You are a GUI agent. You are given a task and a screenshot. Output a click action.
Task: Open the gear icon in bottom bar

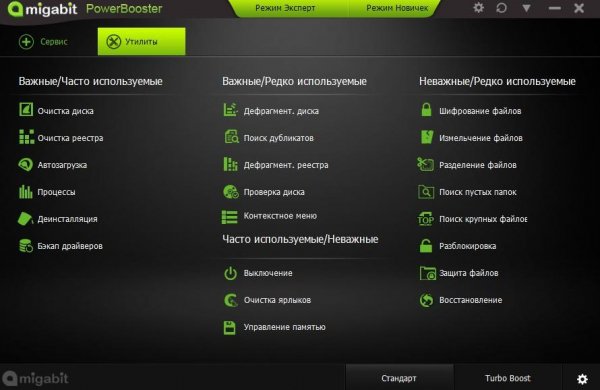(582, 379)
